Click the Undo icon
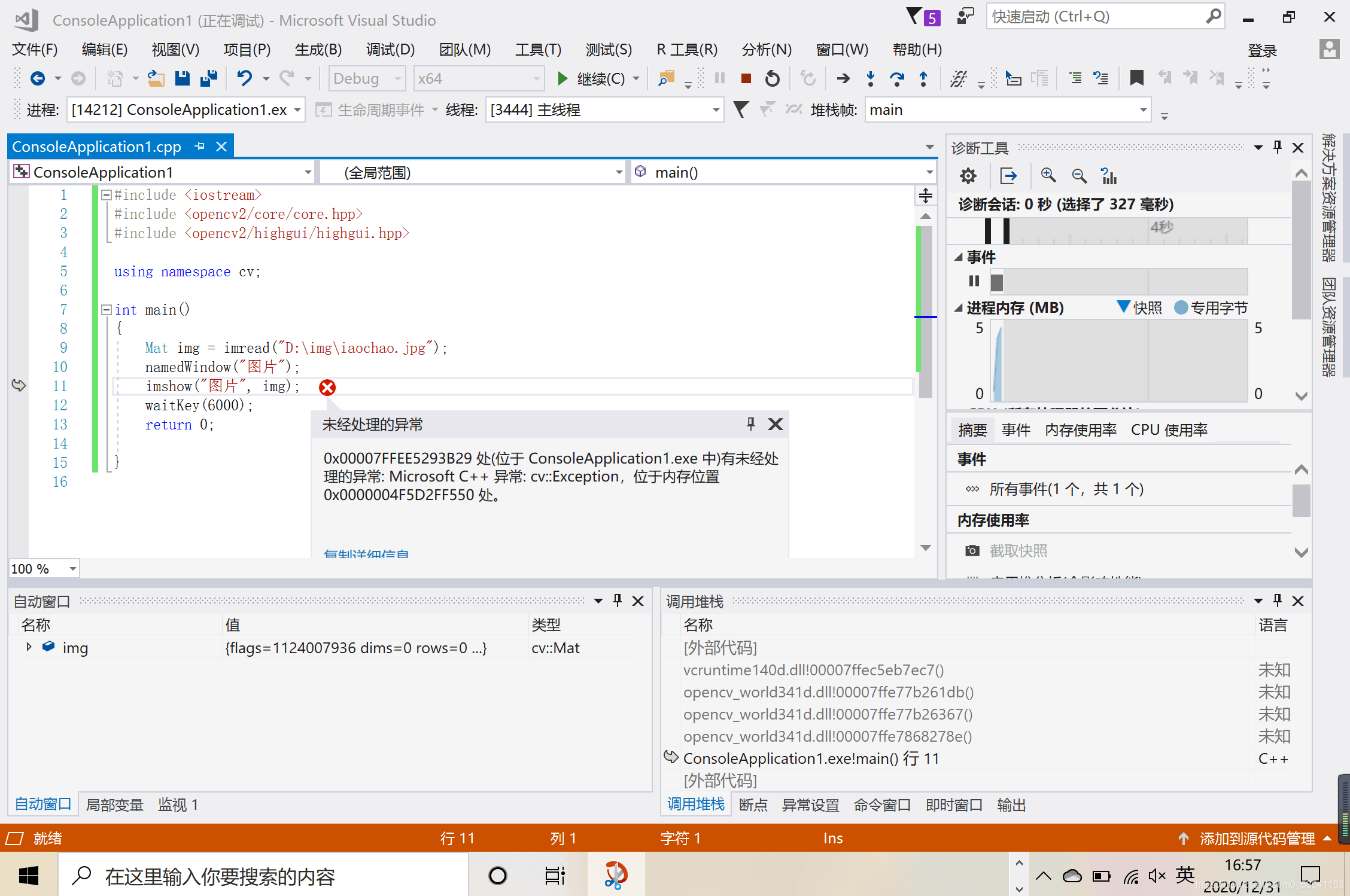This screenshot has height=896, width=1350. (x=245, y=78)
